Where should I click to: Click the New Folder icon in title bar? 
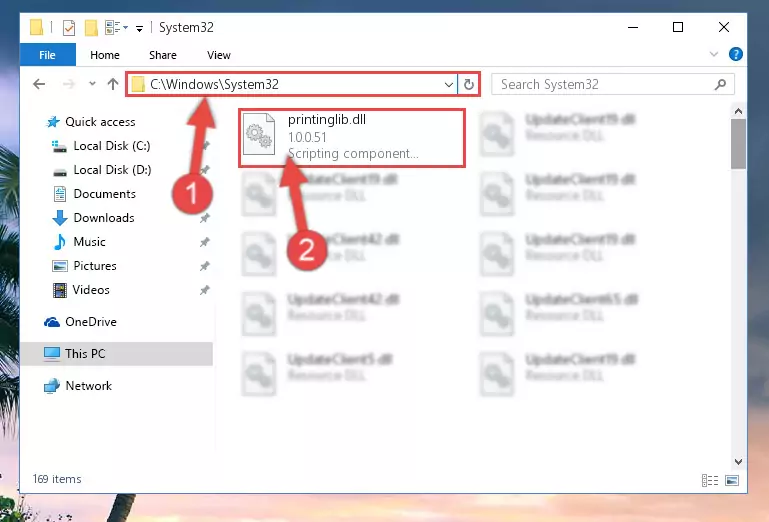click(91, 28)
